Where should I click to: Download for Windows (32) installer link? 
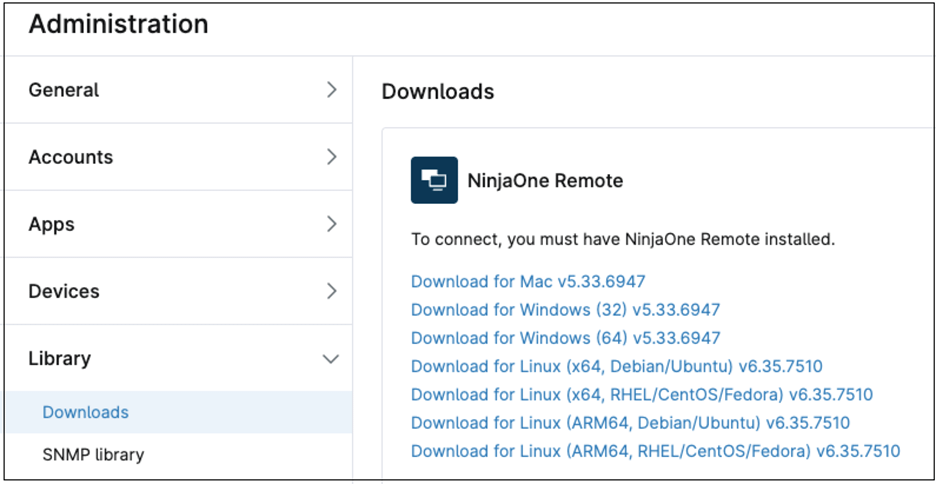[x=565, y=310]
